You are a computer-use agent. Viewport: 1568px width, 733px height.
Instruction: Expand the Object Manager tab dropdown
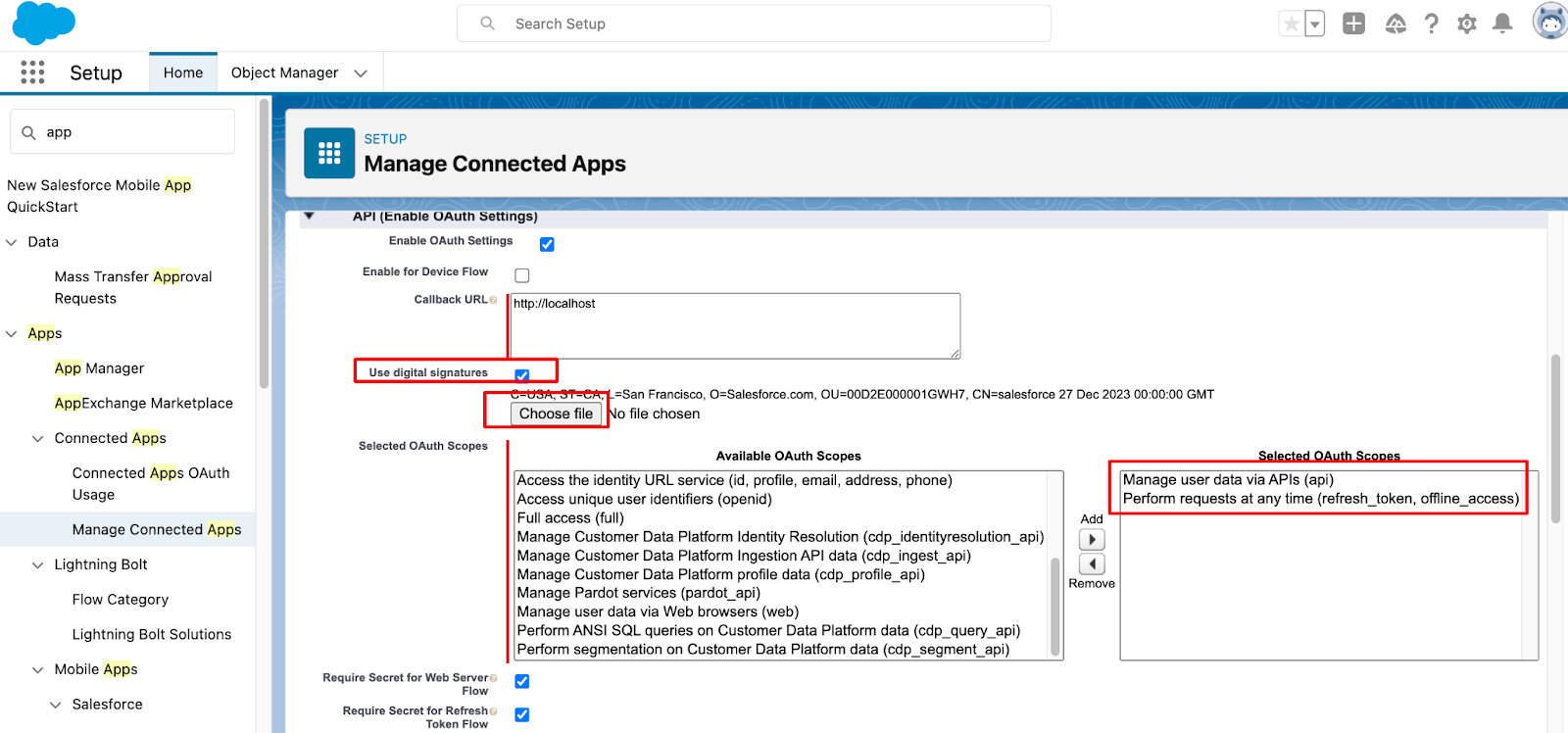(361, 73)
